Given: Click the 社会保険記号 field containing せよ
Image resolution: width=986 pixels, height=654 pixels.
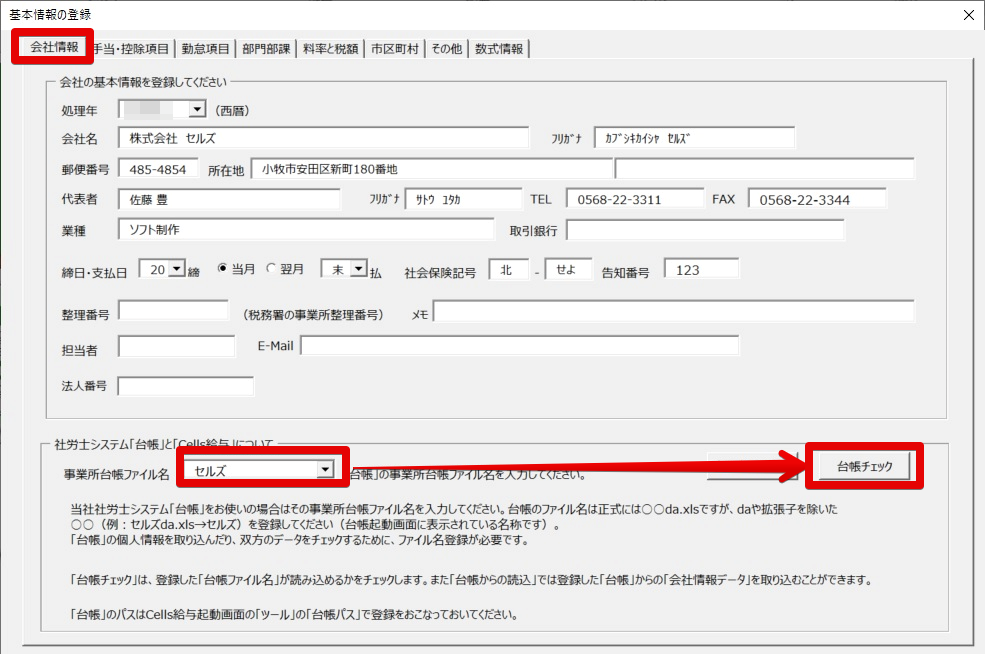Looking at the screenshot, I should 568,269.
